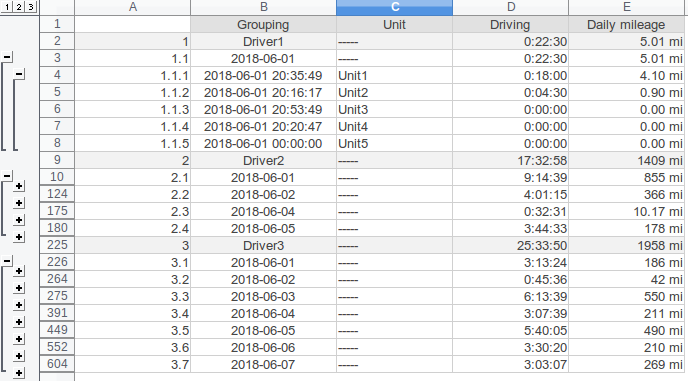The width and height of the screenshot is (688, 381).
Task: Collapse the Driver1 outline group
Action: click(x=7, y=57)
